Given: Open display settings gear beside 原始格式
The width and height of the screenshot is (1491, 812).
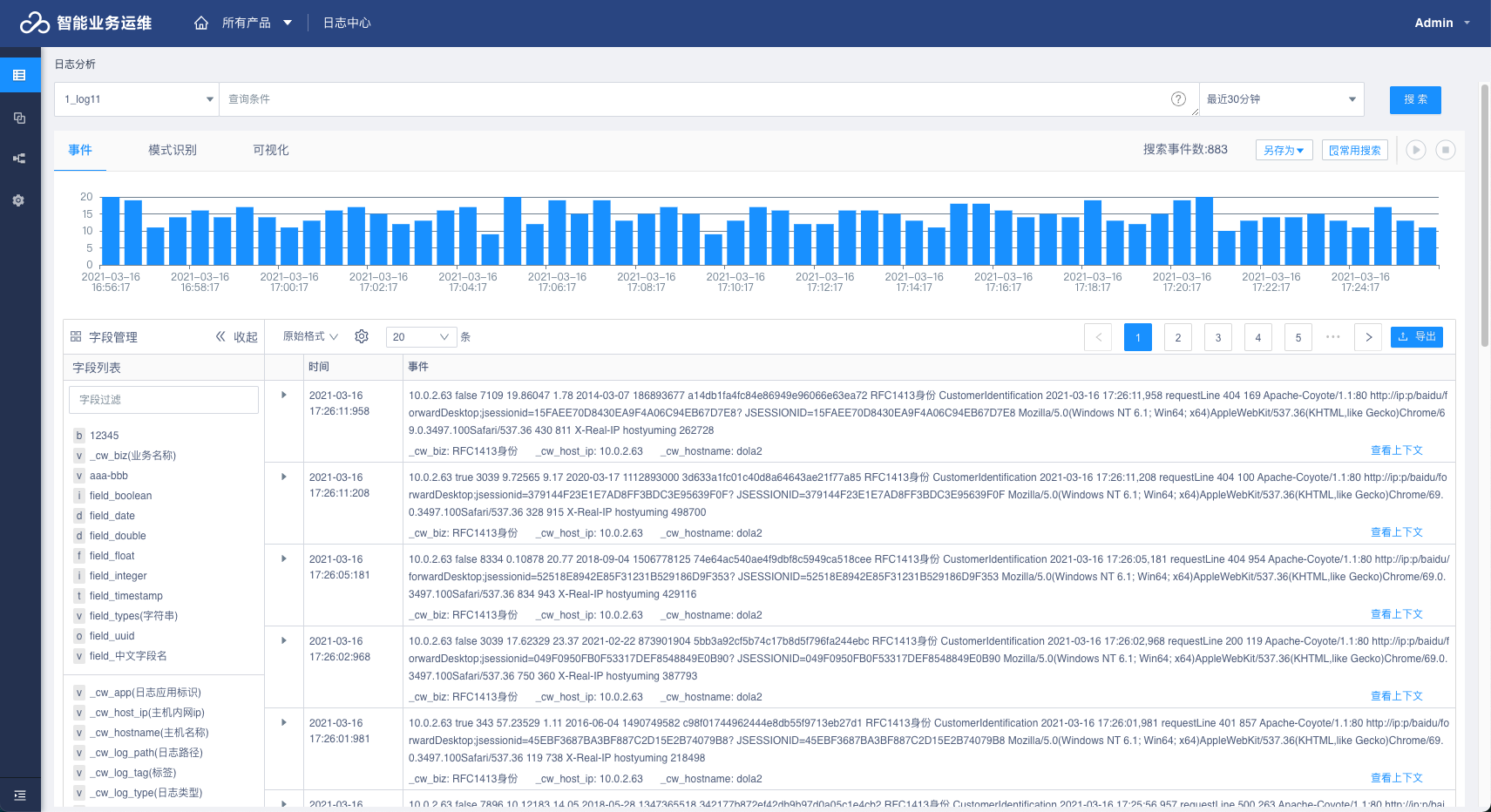Looking at the screenshot, I should (362, 336).
